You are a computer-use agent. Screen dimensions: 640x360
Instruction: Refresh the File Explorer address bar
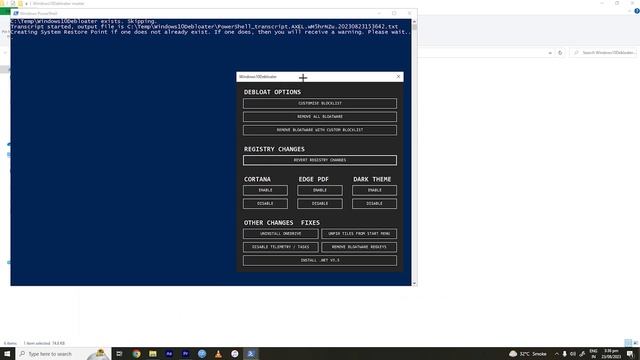tap(560, 53)
